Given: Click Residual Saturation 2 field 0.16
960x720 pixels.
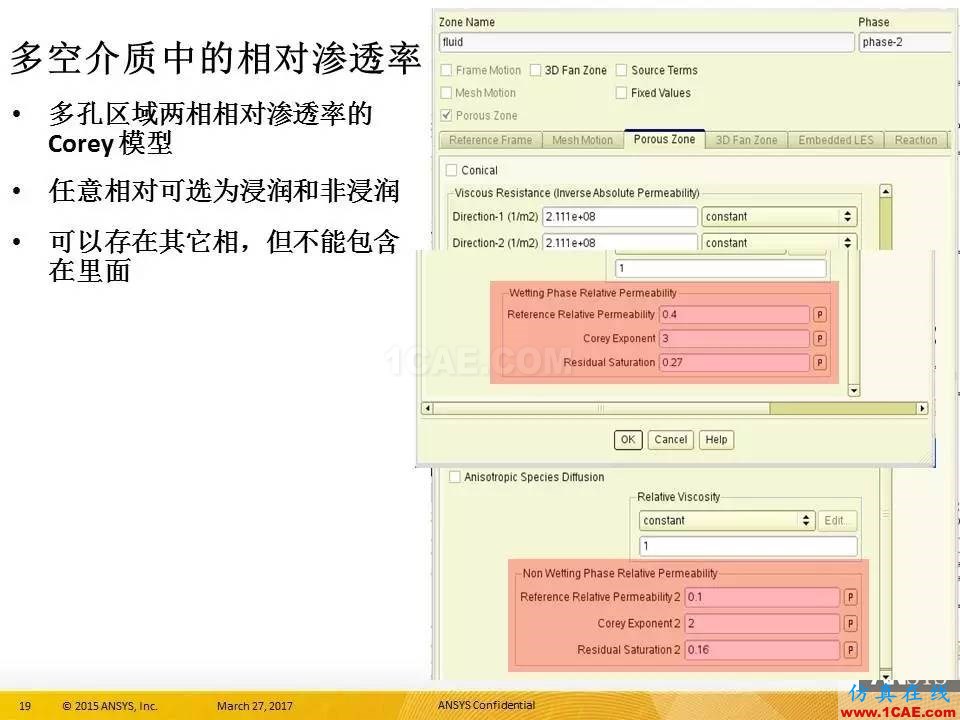Looking at the screenshot, I should tap(762, 650).
